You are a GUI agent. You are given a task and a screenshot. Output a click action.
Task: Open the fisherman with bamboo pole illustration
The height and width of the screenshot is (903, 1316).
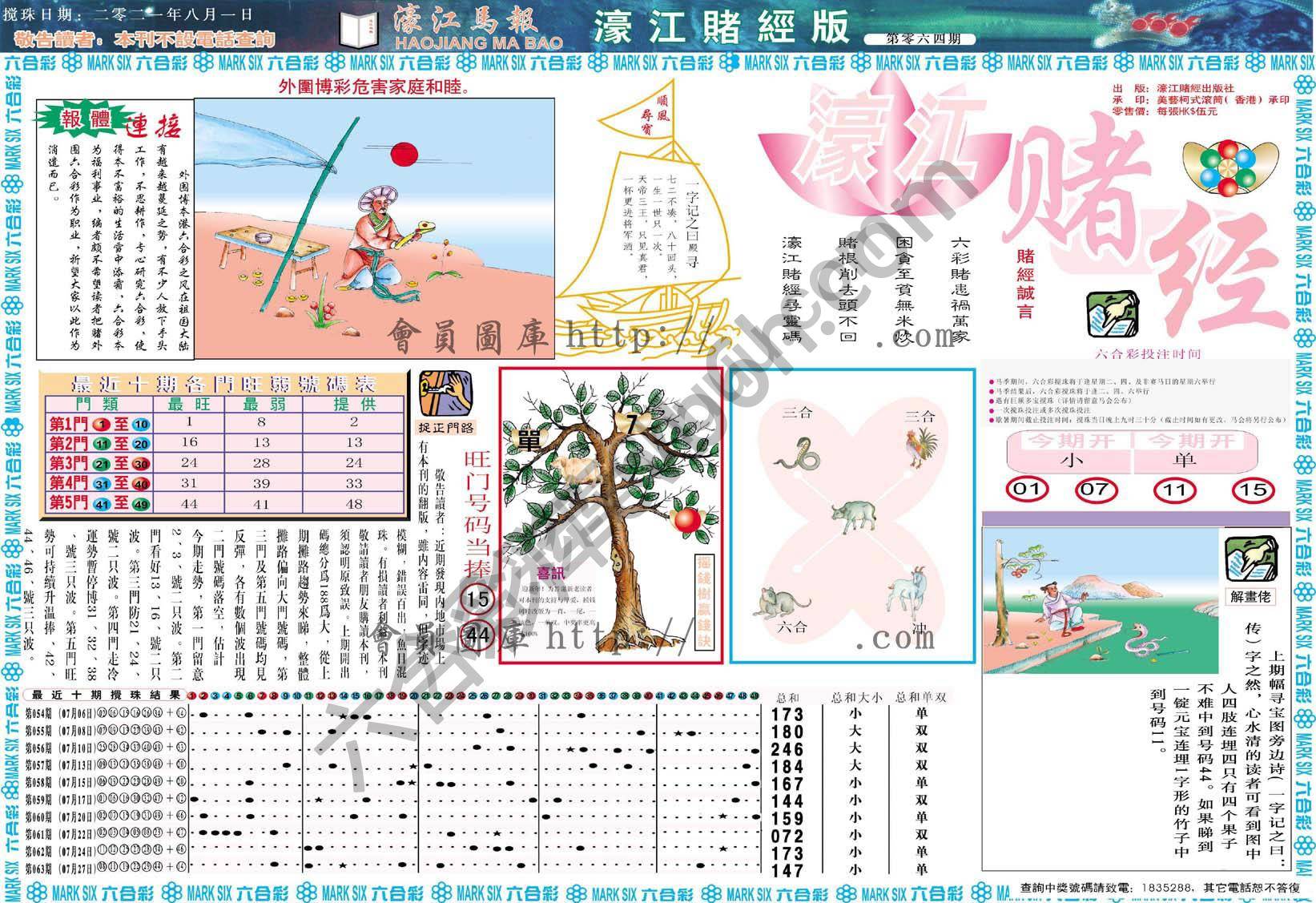click(376, 228)
